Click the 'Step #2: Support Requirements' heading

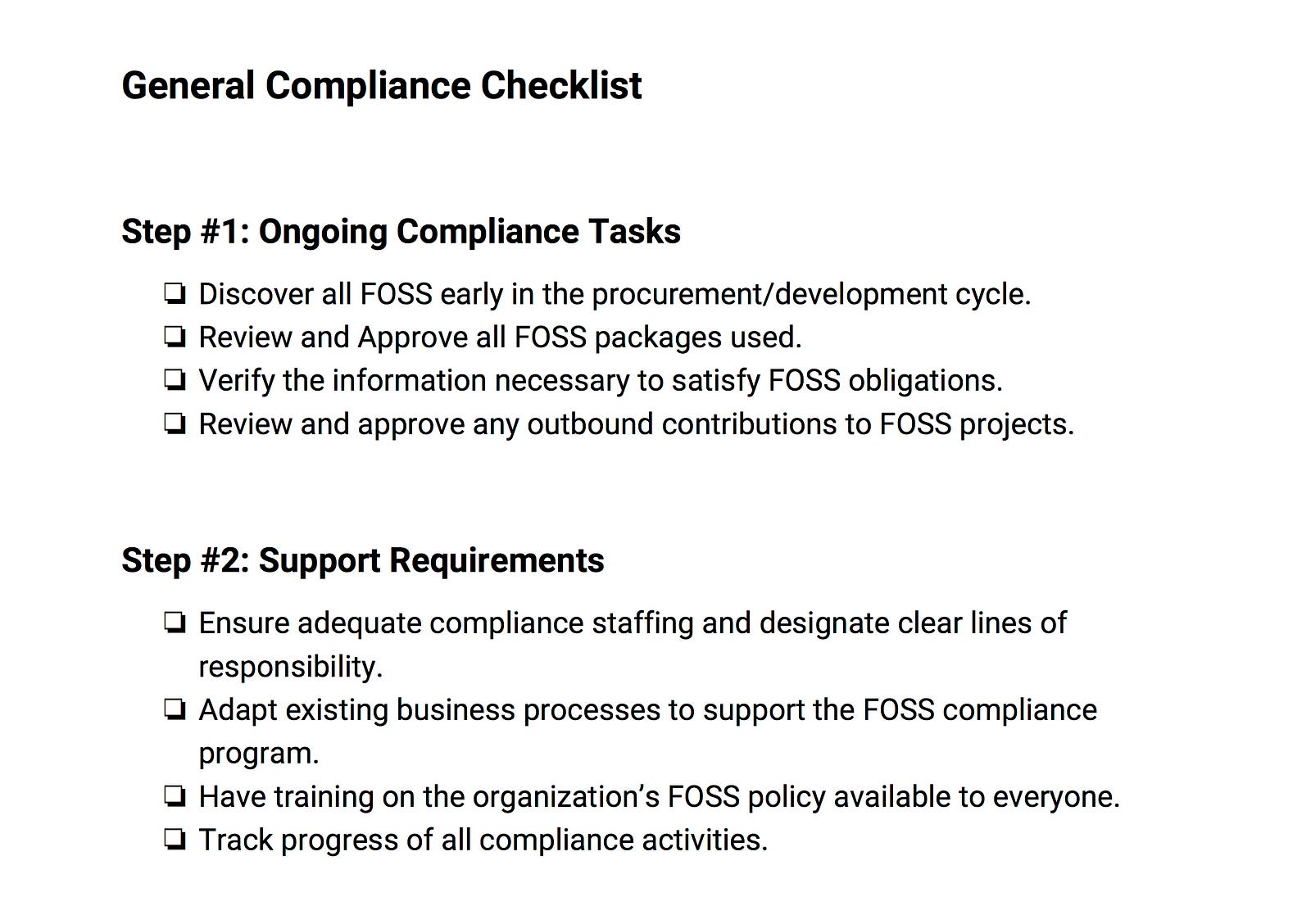click(x=363, y=561)
